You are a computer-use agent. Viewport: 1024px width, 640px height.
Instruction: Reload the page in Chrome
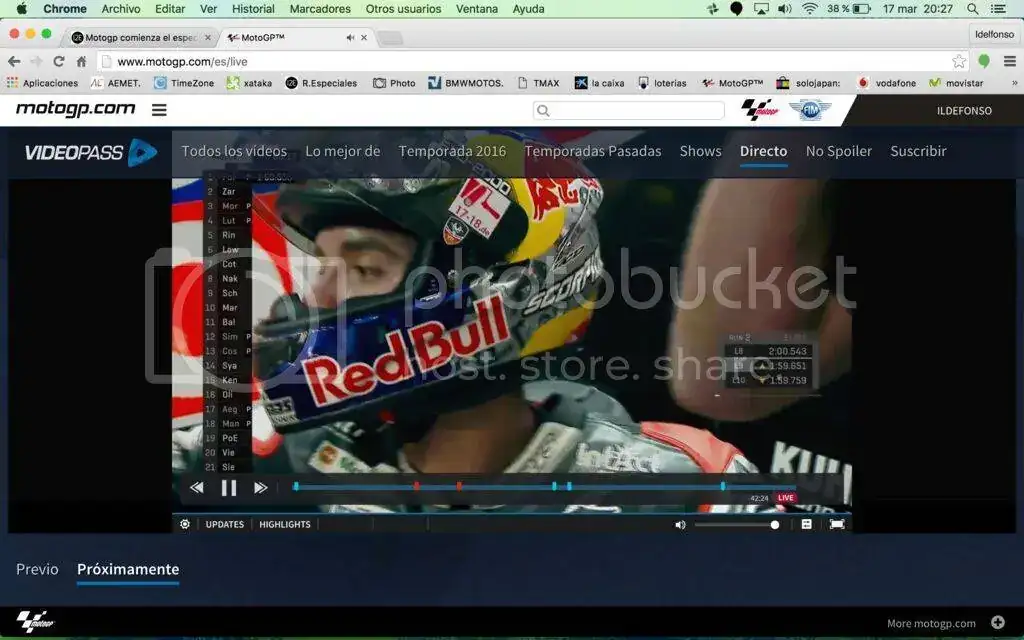[59, 61]
